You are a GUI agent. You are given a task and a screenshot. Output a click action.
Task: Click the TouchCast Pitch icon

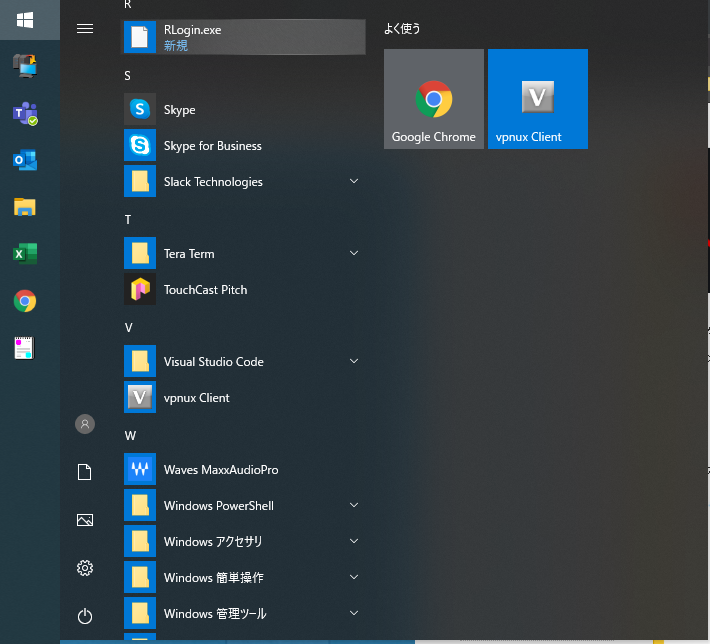[x=140, y=289]
